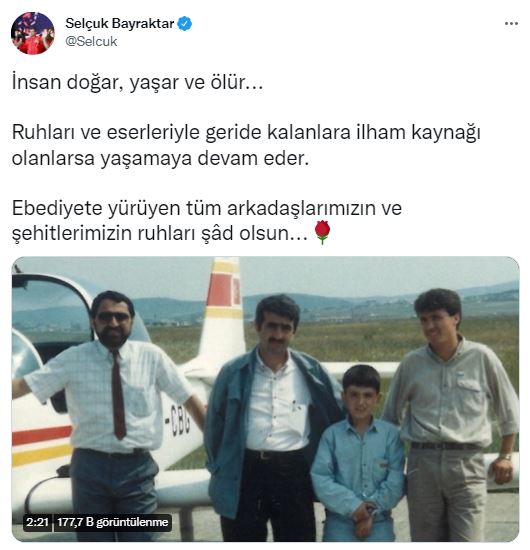The height and width of the screenshot is (550, 530).
Task: Open the @Selcuk handle link
Action: [91, 41]
